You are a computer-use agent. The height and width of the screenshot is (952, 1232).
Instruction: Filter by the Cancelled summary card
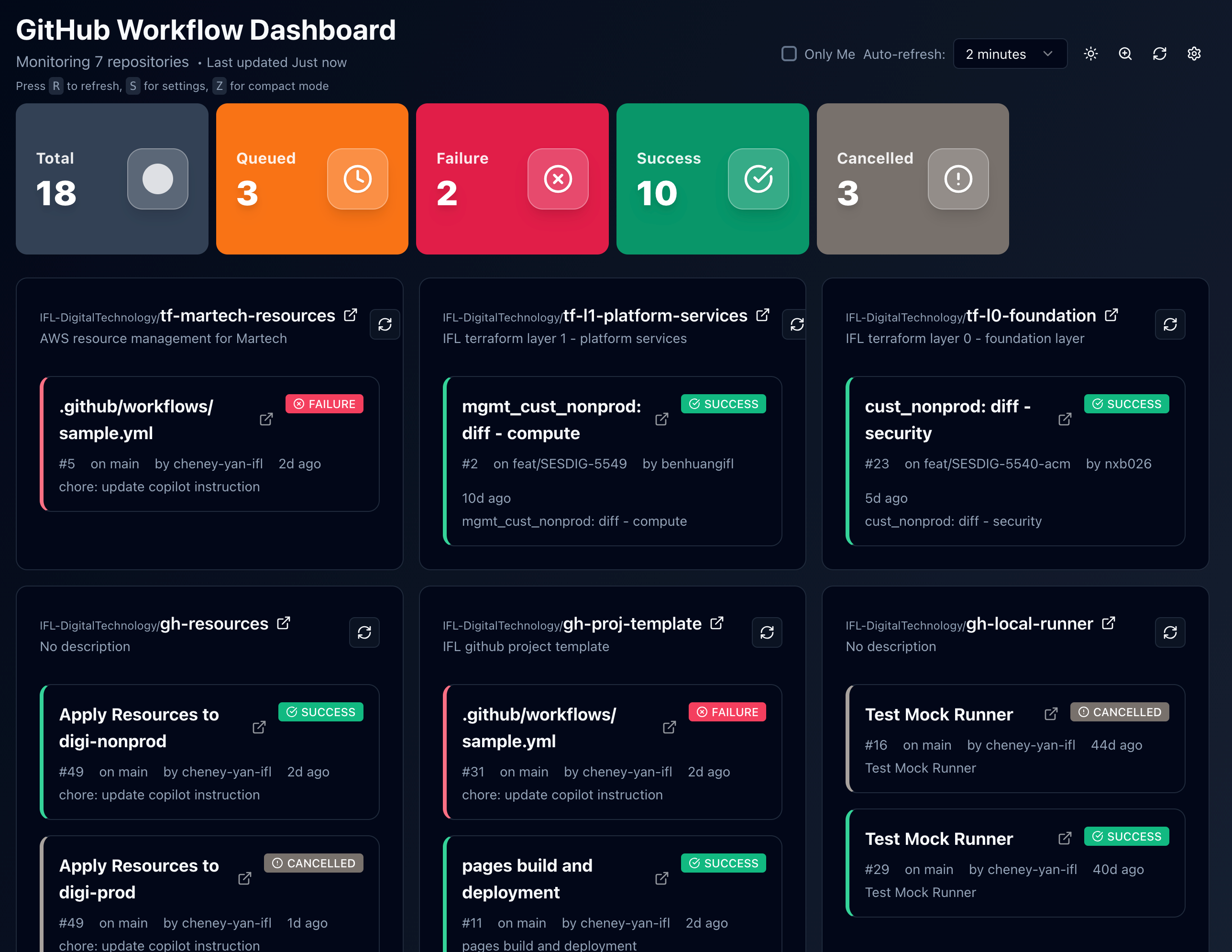pos(913,179)
